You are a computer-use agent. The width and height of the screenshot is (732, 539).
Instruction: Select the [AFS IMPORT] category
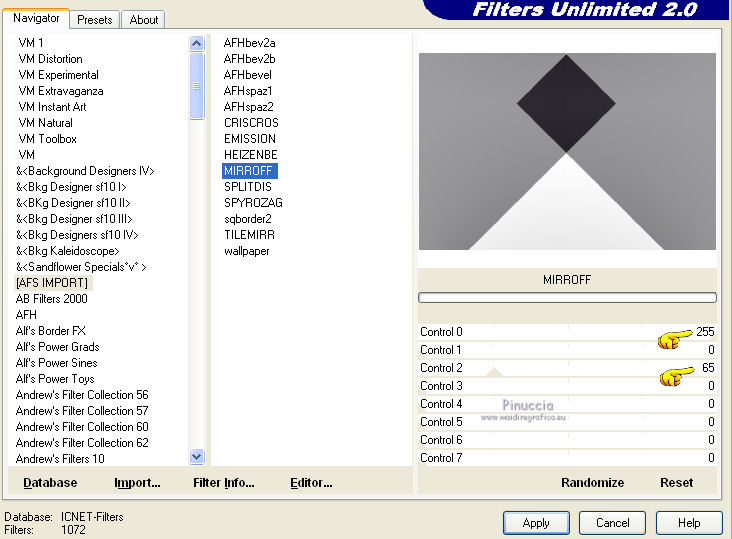[x=52, y=283]
